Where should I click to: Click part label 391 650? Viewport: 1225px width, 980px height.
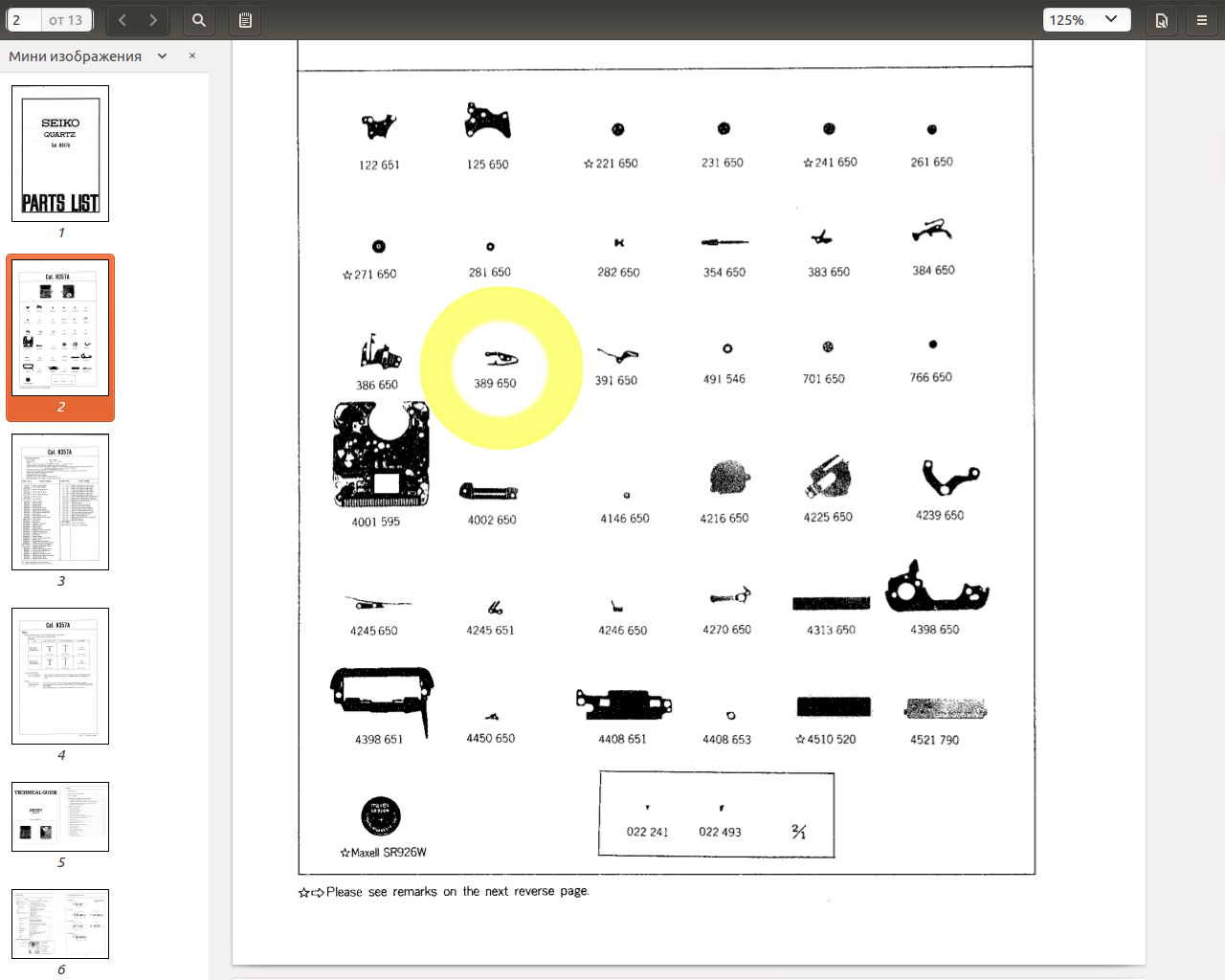(615, 381)
